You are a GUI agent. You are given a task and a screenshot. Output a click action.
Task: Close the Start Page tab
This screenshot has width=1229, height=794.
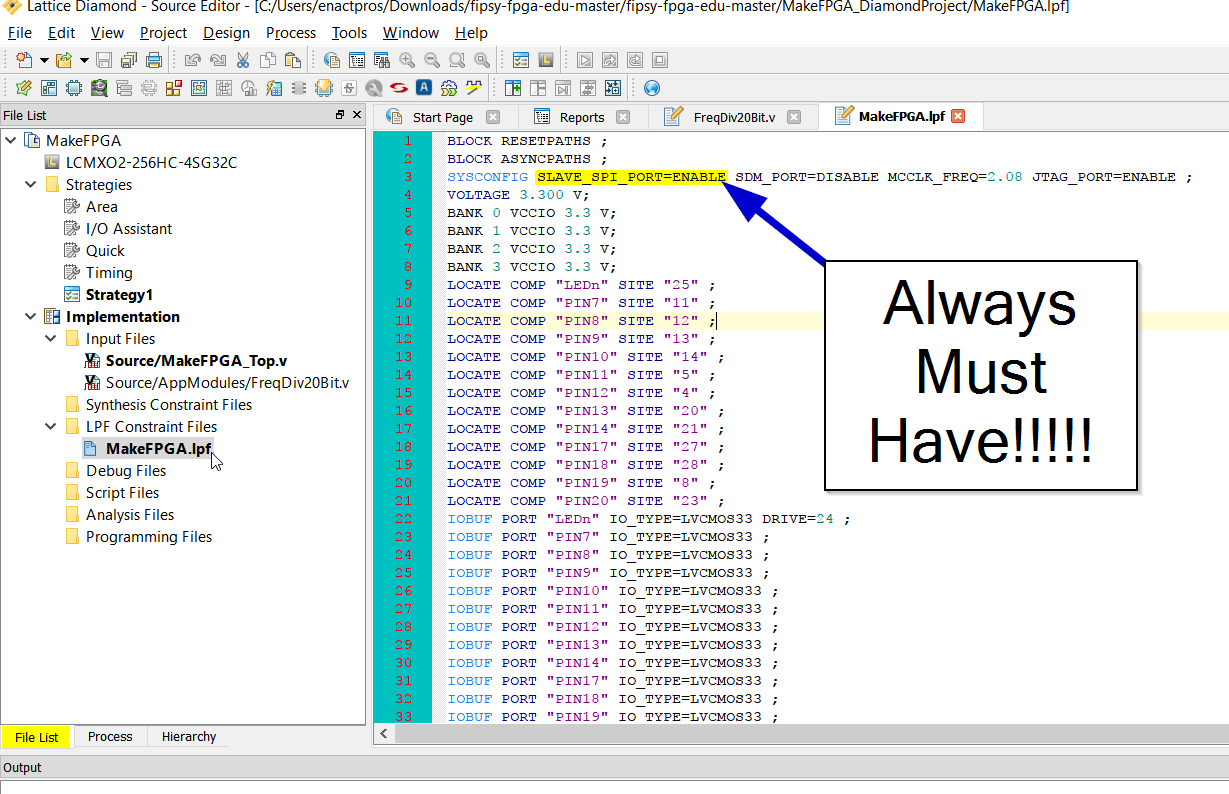(492, 117)
